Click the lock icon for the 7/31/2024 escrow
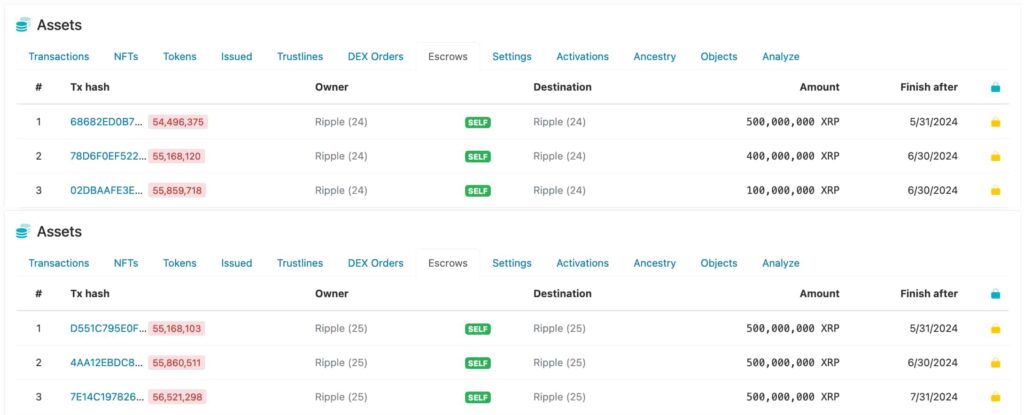Viewport: 1024px width, 415px height. (x=995, y=397)
